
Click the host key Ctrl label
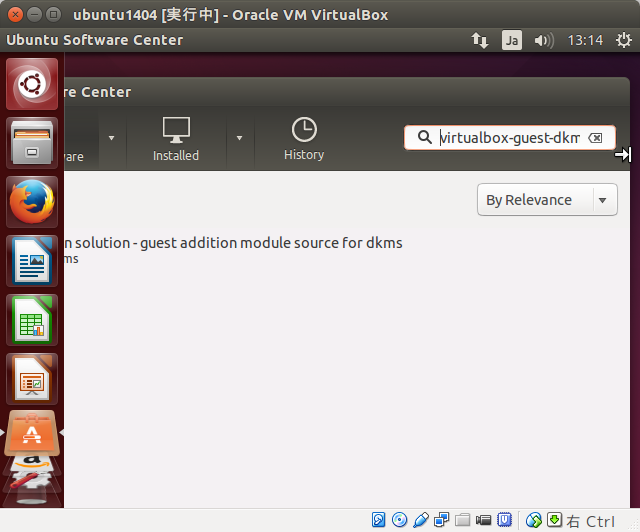tap(591, 521)
